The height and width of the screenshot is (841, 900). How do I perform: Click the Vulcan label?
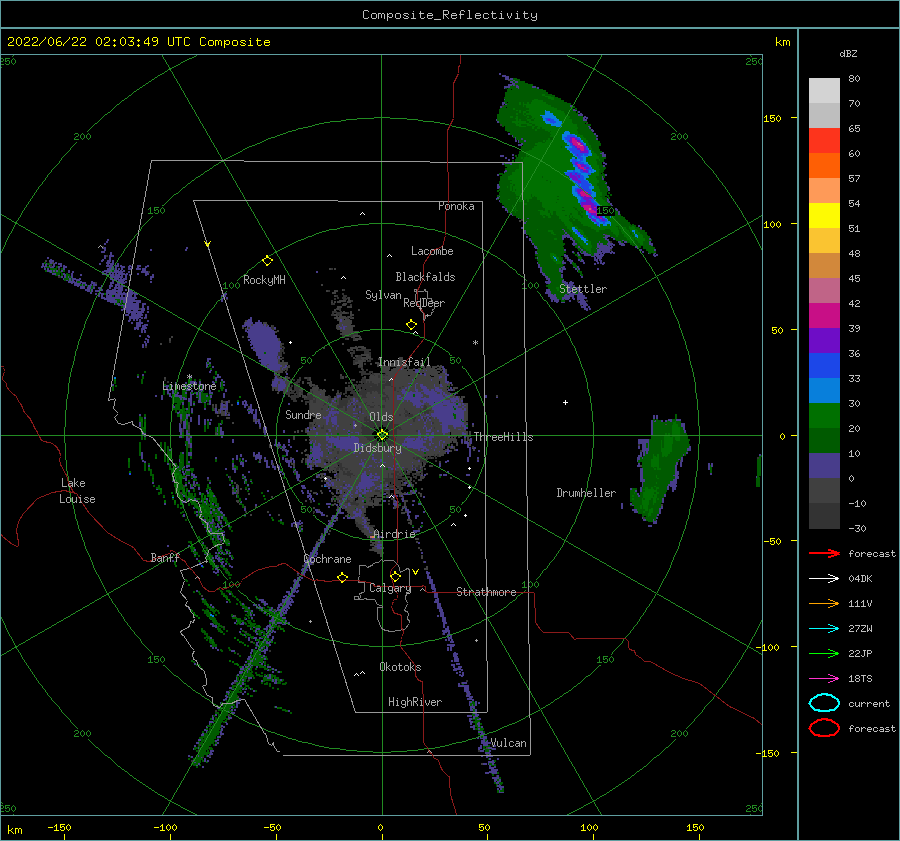tap(509, 743)
